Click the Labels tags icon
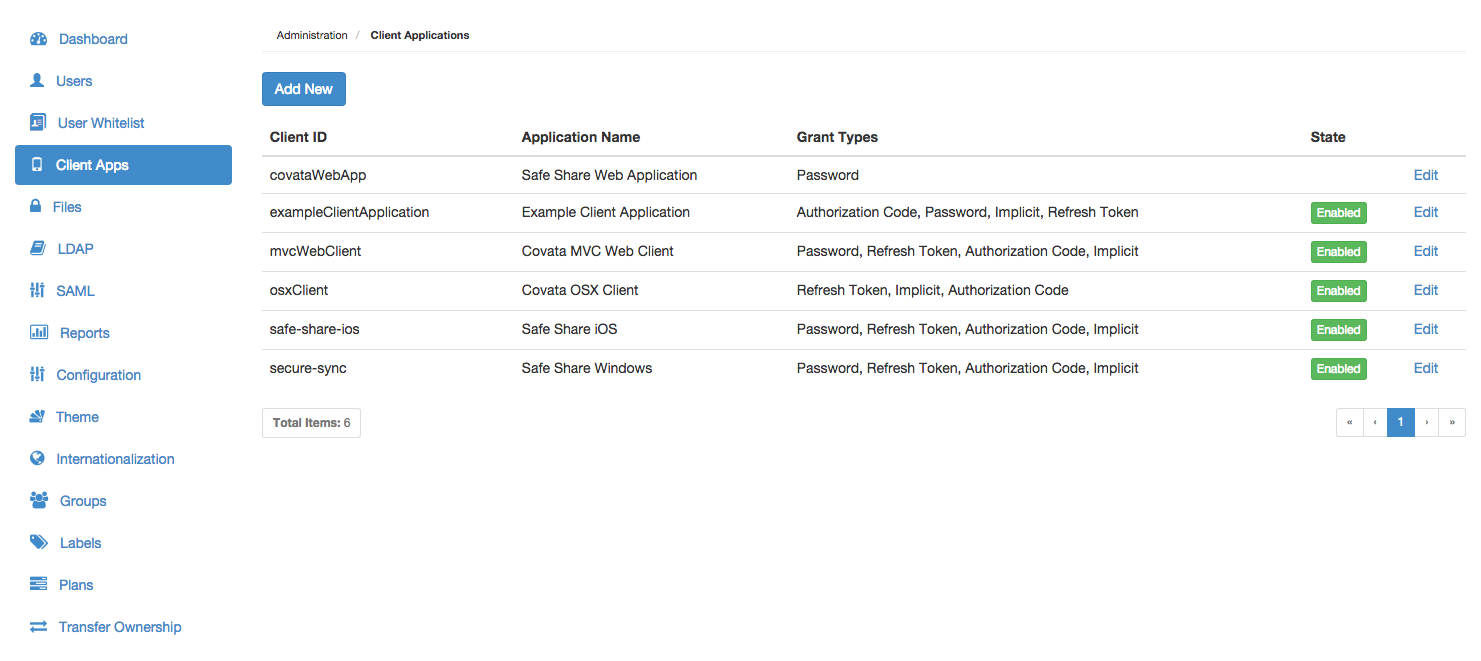 tap(39, 543)
